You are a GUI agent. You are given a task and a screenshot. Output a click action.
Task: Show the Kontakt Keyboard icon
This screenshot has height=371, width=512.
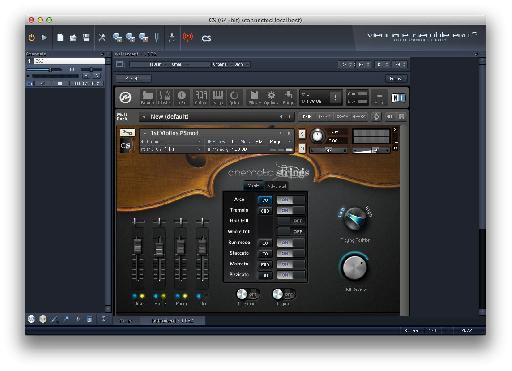tap(218, 97)
